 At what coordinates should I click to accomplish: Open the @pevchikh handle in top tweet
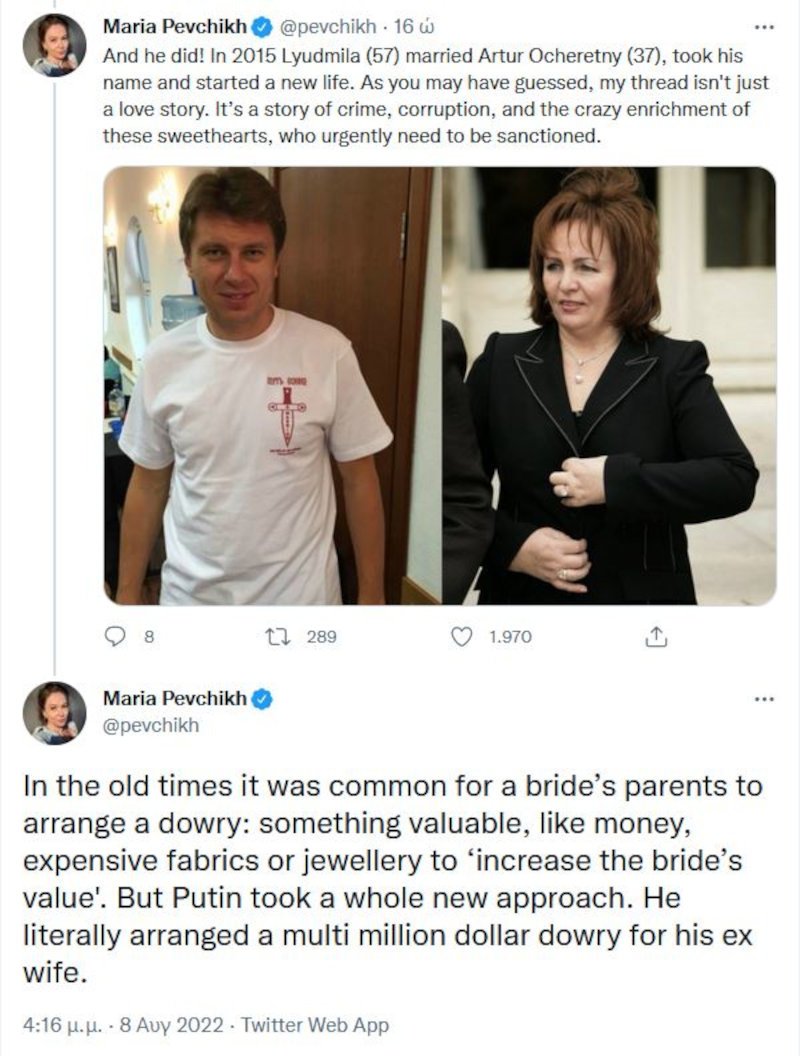[327, 27]
